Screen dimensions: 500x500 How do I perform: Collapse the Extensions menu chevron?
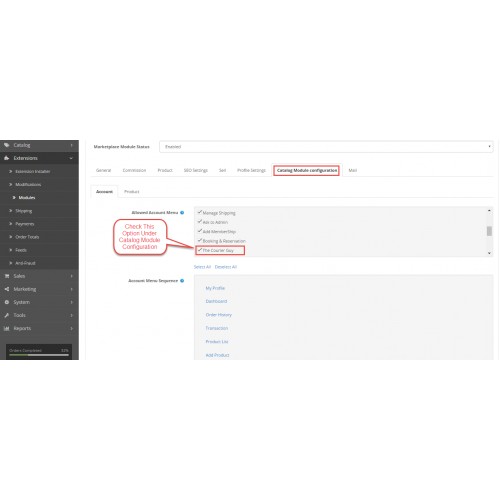click(x=71, y=158)
